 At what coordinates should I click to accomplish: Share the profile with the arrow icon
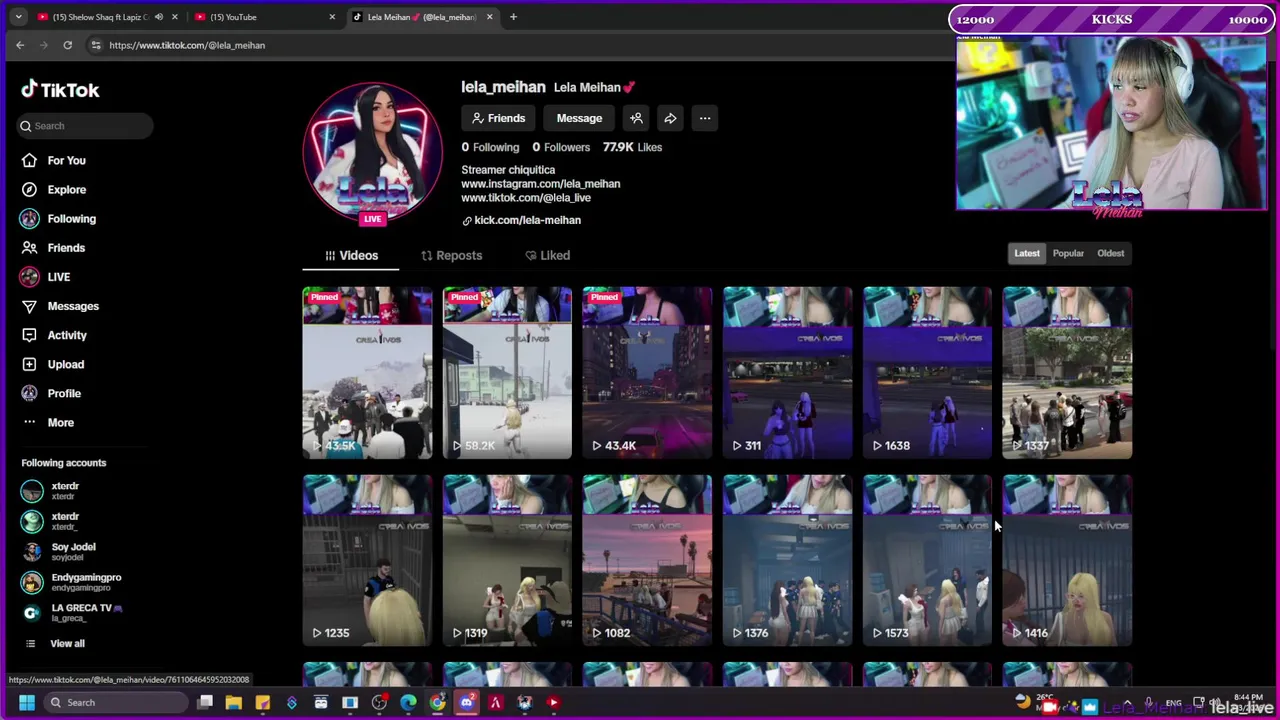[670, 118]
